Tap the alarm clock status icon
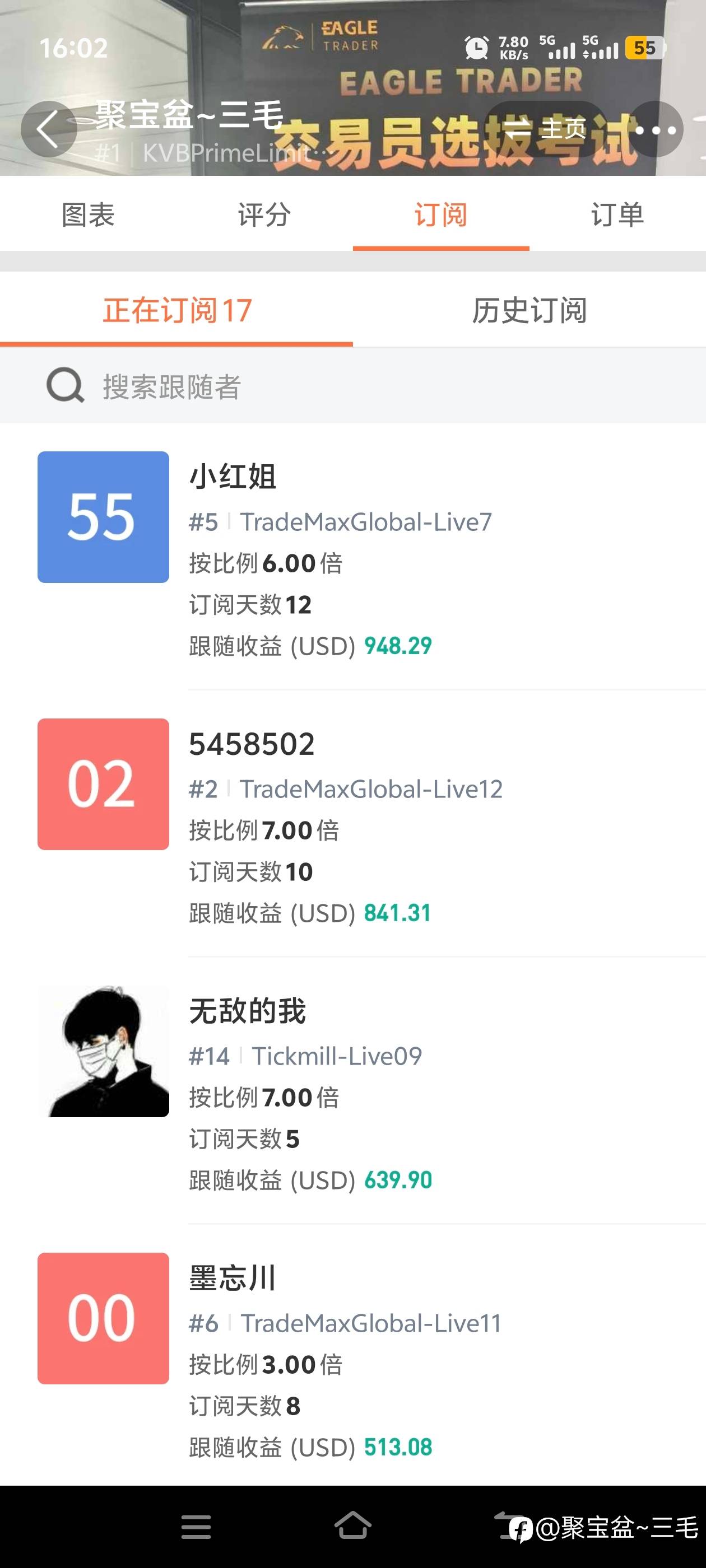706x1568 pixels. 476,48
